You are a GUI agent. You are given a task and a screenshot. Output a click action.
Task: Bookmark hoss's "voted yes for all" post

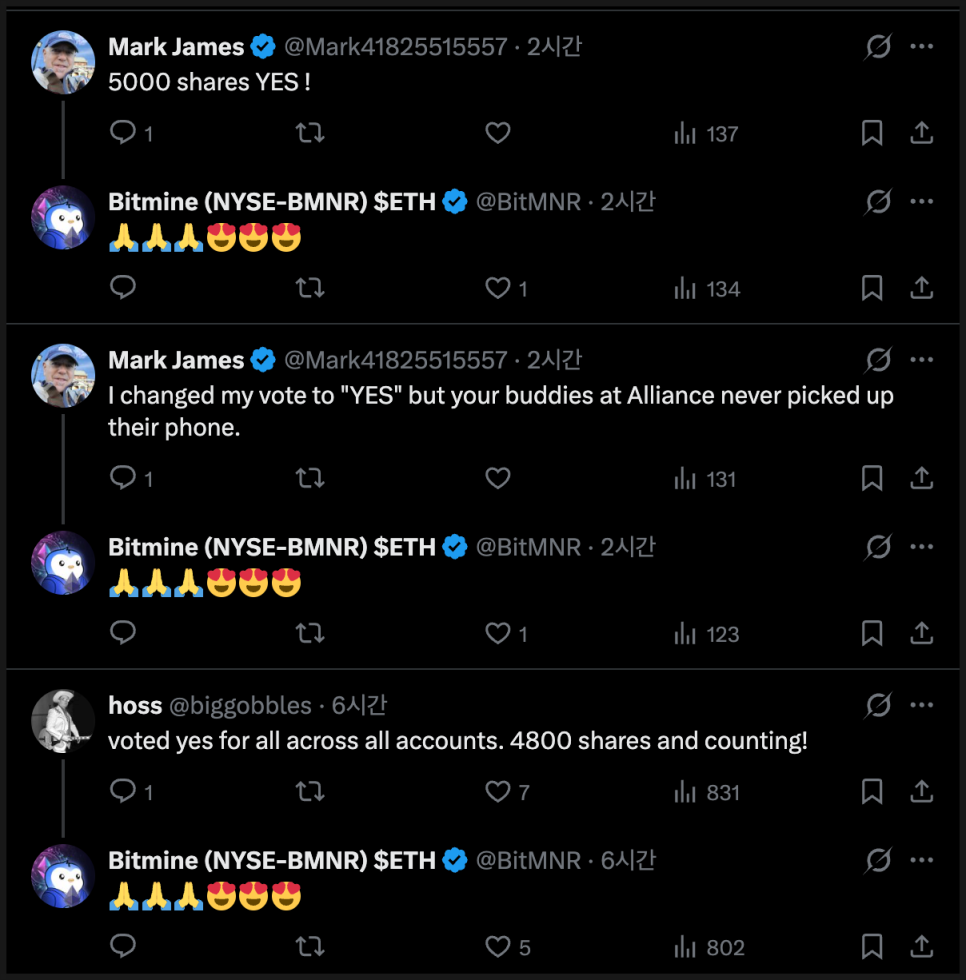click(872, 792)
